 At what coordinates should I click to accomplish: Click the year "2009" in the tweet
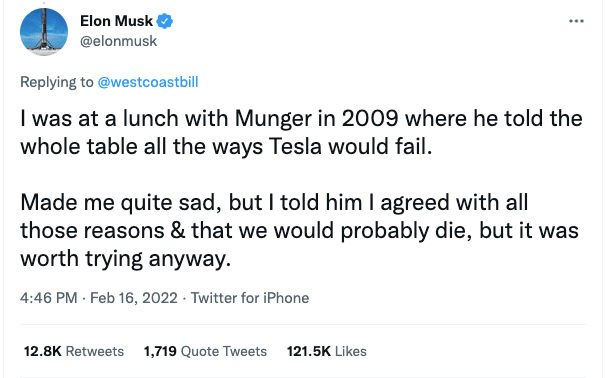(370, 118)
